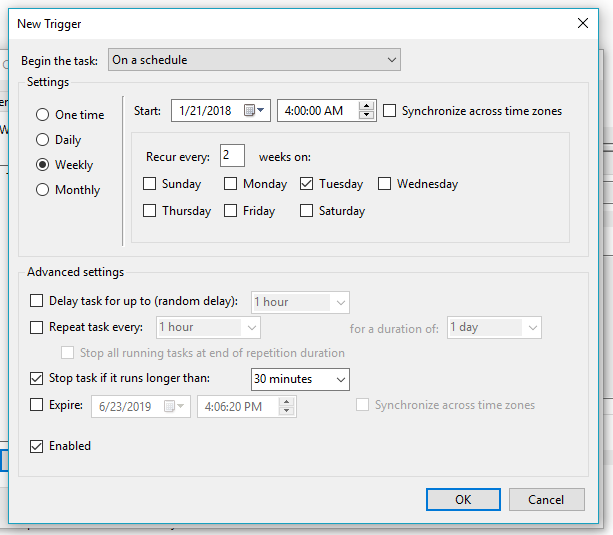Close the New Trigger dialog
Screen dimensions: 613x535
[x=583, y=22]
